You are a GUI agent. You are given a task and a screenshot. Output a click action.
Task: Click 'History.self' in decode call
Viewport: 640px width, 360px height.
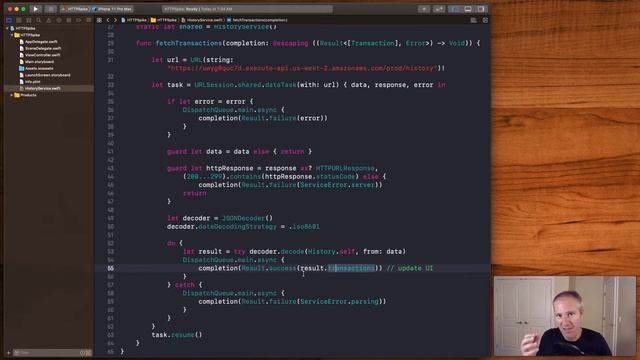(x=332, y=251)
